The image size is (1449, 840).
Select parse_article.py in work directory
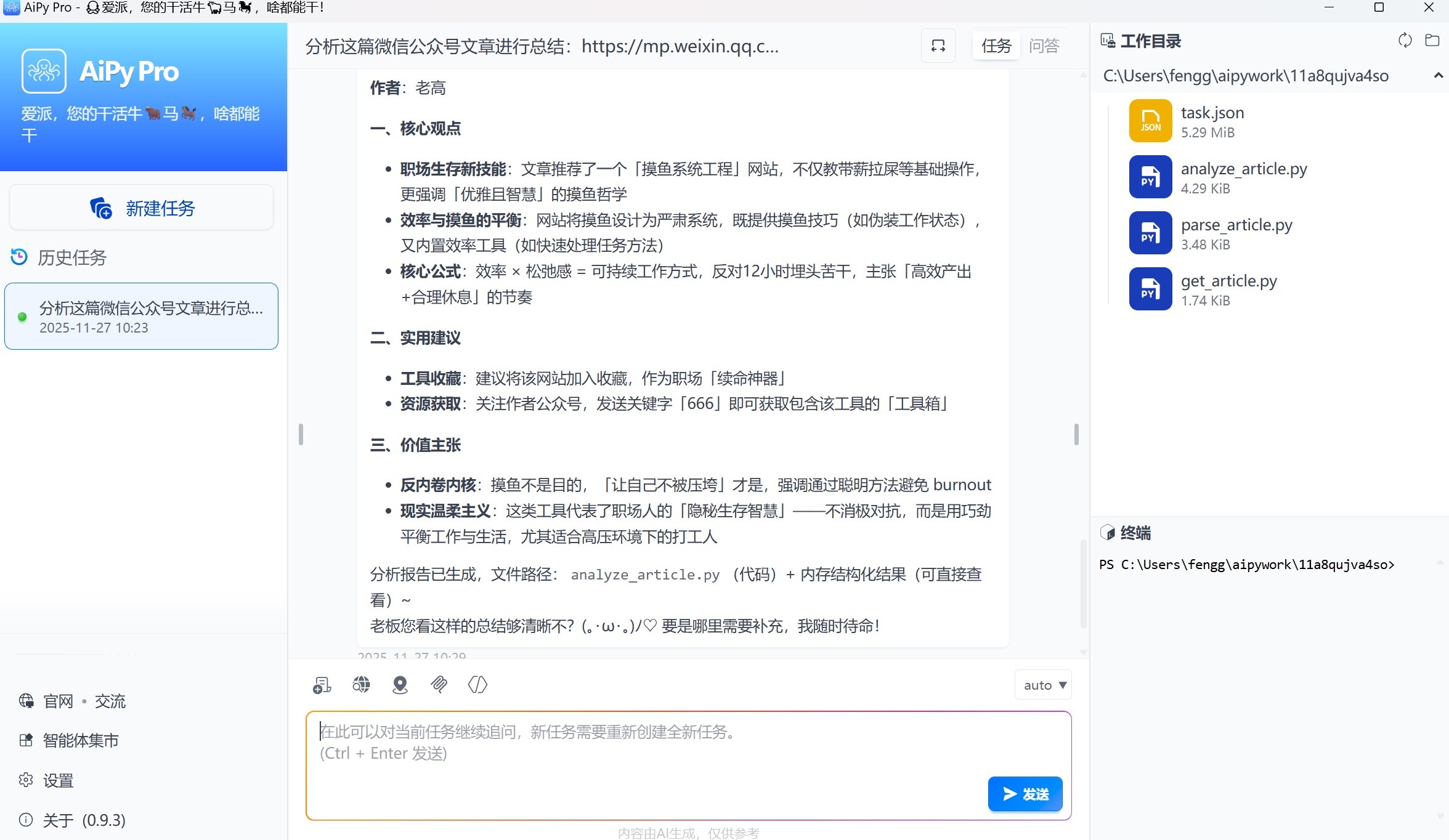point(1236,232)
